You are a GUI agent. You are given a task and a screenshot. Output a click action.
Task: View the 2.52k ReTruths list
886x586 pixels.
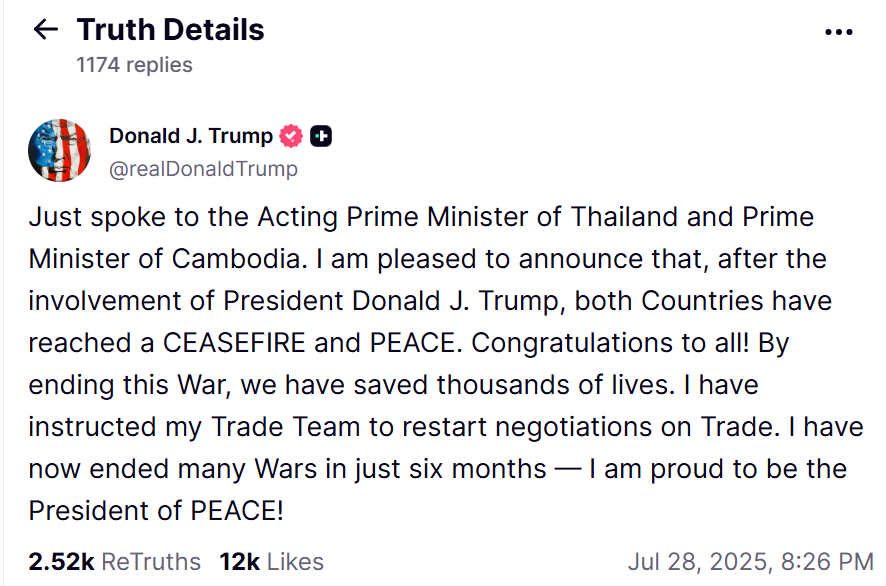114,562
